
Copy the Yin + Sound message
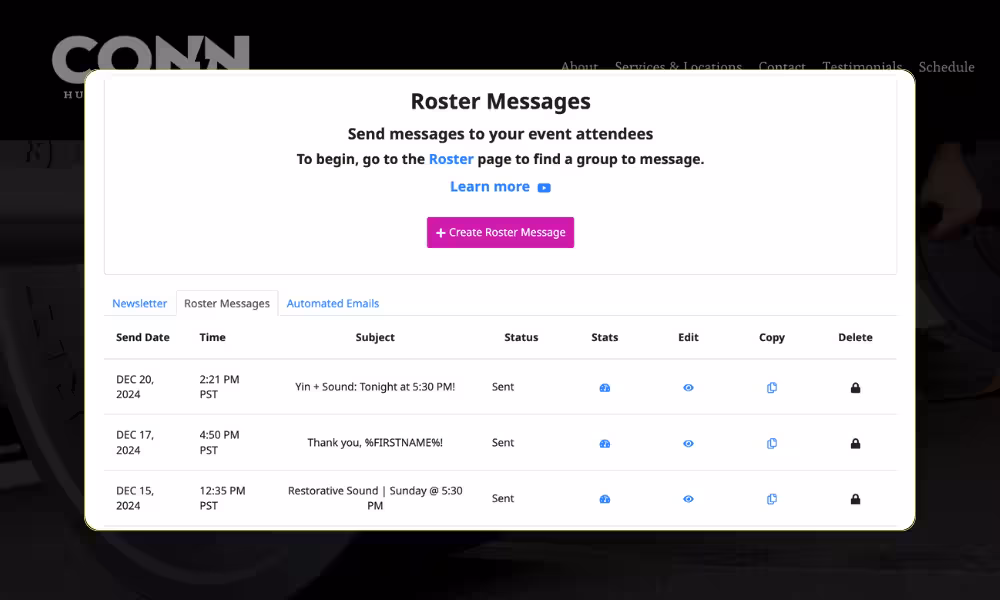[771, 387]
